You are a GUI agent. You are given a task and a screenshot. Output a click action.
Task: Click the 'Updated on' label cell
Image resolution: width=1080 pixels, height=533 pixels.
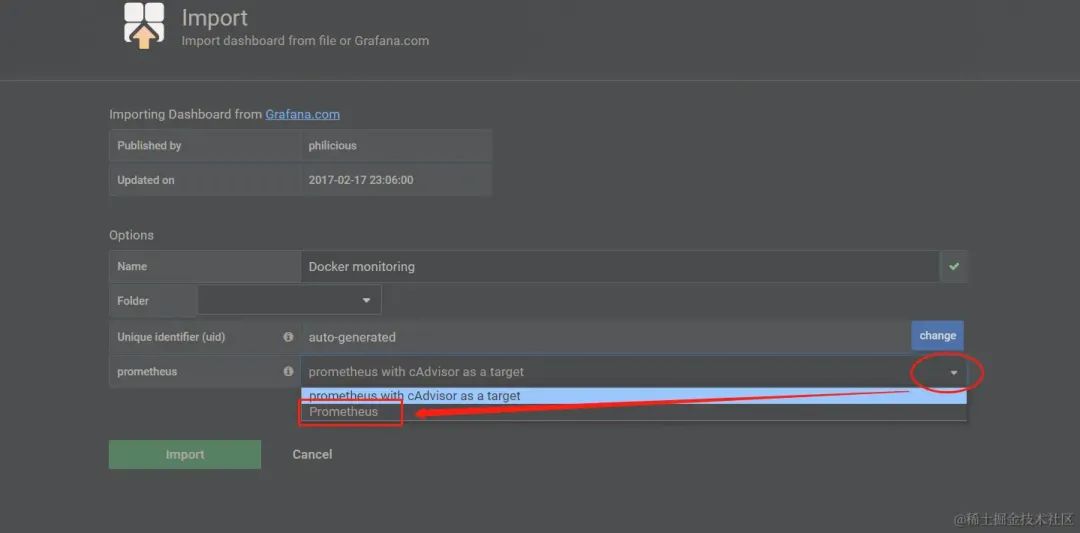[205, 180]
